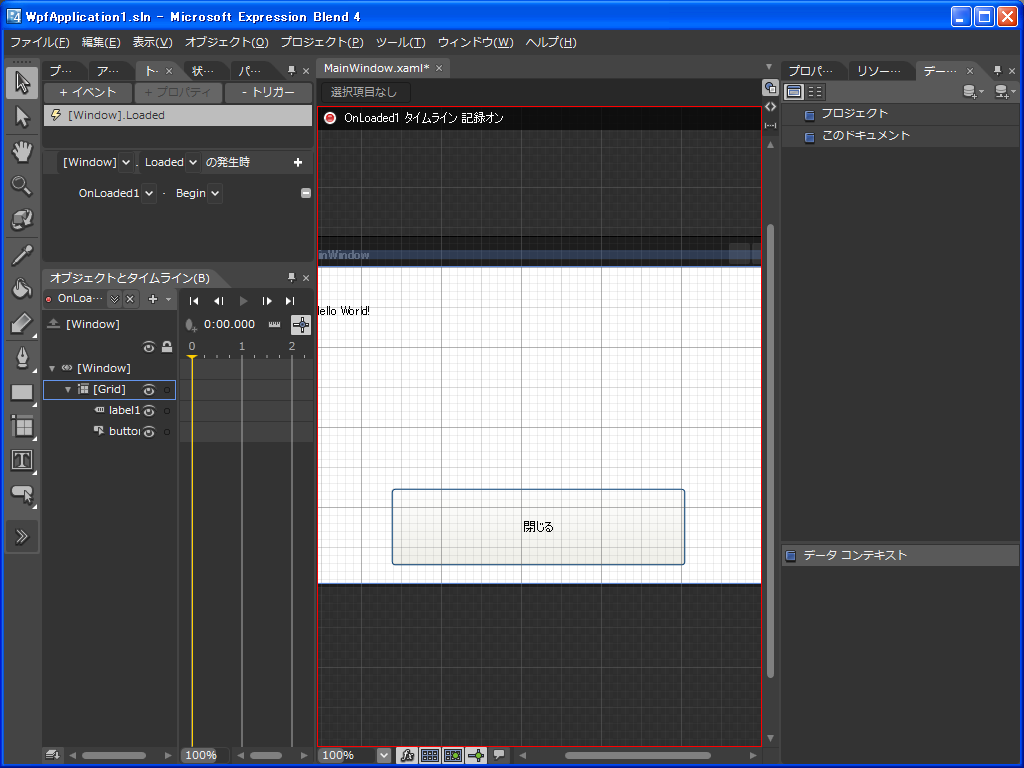Open storyboard picker double-chevron
This screenshot has height=768, width=1024.
pyautogui.click(x=114, y=299)
